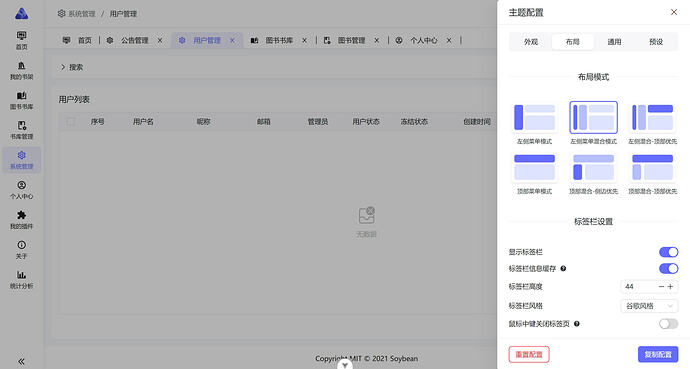Click 用户管理 breadcrumb item
The height and width of the screenshot is (369, 690).
tap(123, 14)
